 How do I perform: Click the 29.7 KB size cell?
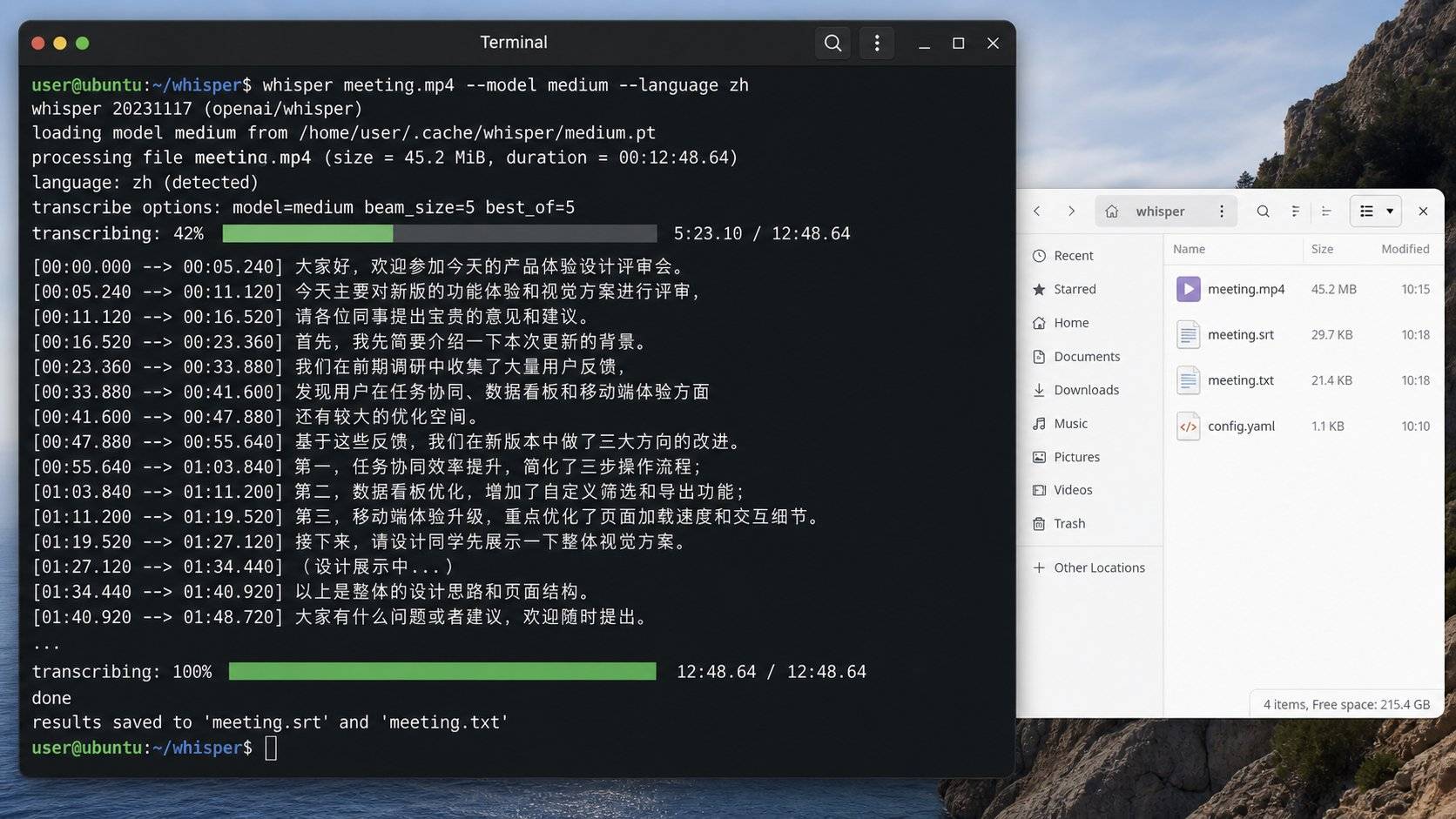pos(1331,334)
